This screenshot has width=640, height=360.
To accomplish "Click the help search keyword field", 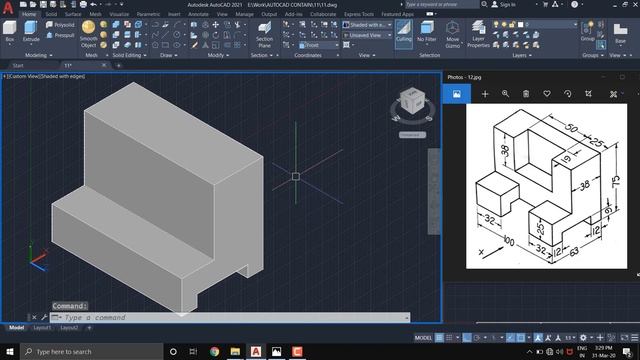I will 442,4.
